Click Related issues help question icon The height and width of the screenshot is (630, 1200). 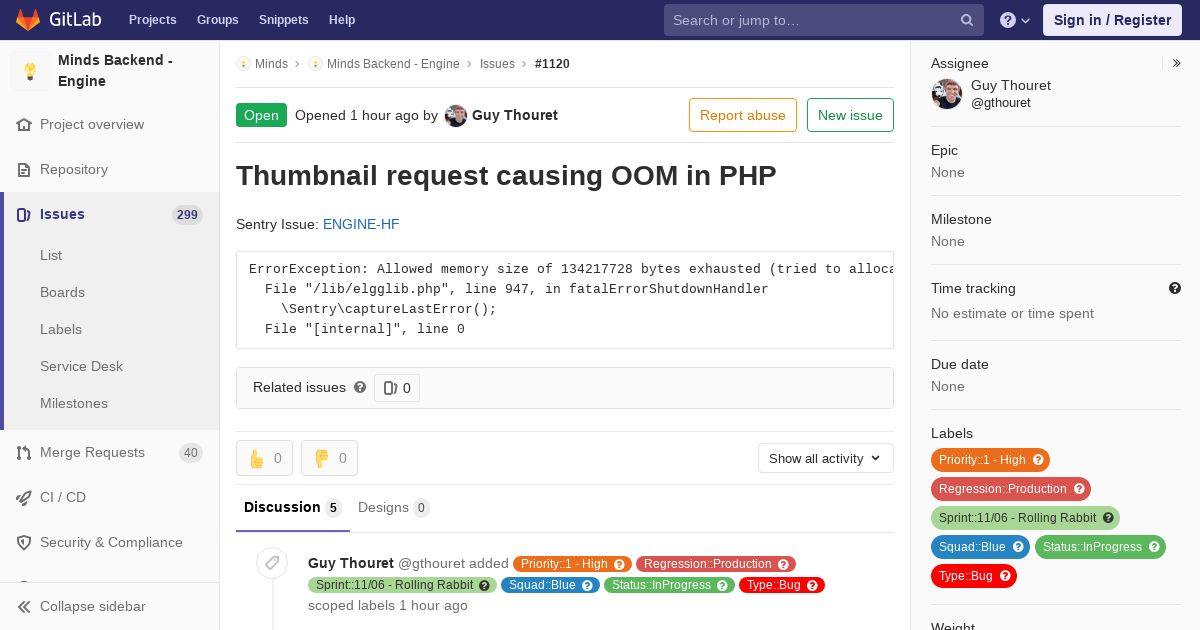[x=360, y=387]
